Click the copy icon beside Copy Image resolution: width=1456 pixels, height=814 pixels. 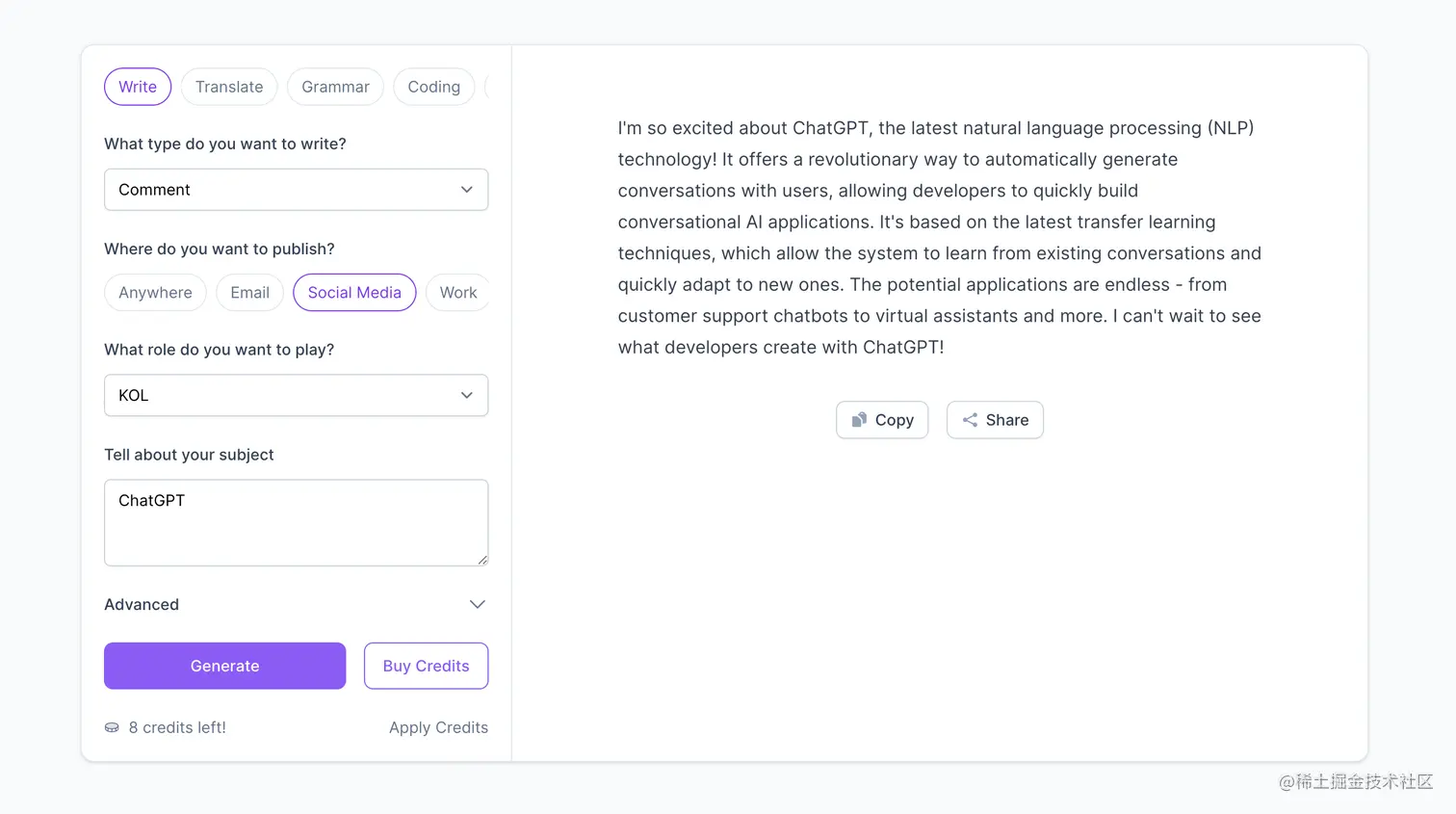(x=859, y=420)
